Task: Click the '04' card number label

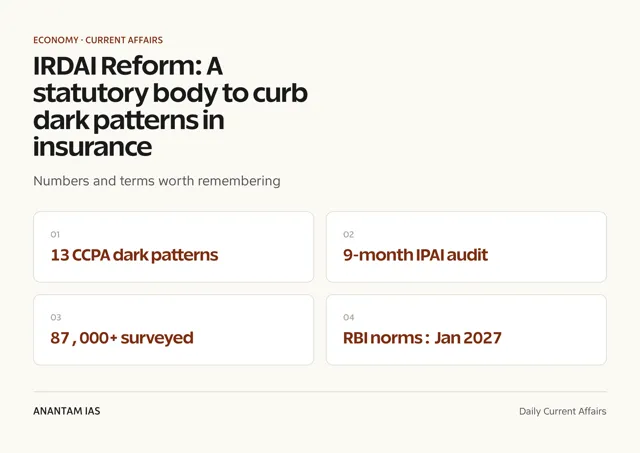Action: pyautogui.click(x=349, y=318)
